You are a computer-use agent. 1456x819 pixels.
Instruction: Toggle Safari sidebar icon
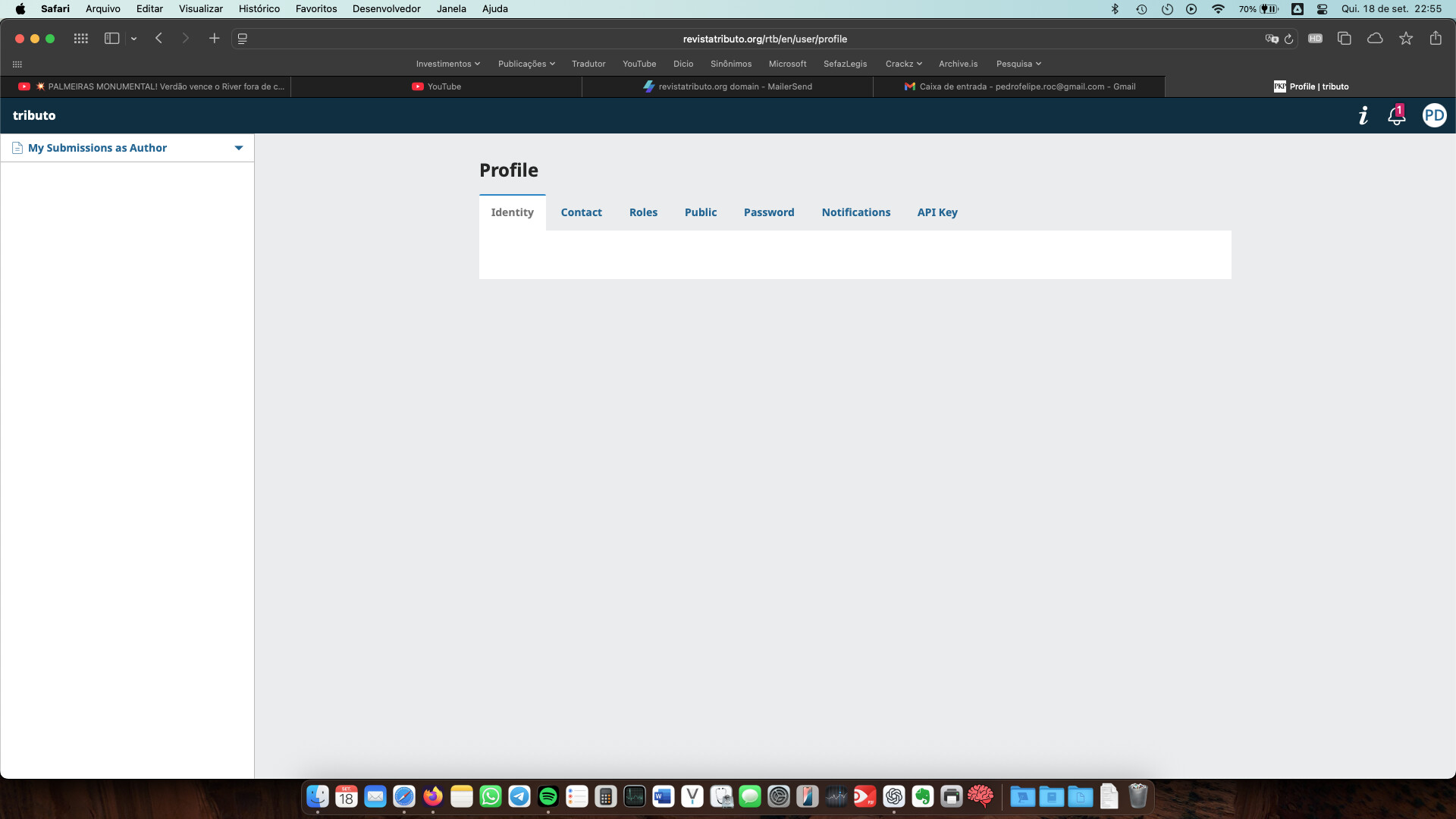click(x=111, y=39)
